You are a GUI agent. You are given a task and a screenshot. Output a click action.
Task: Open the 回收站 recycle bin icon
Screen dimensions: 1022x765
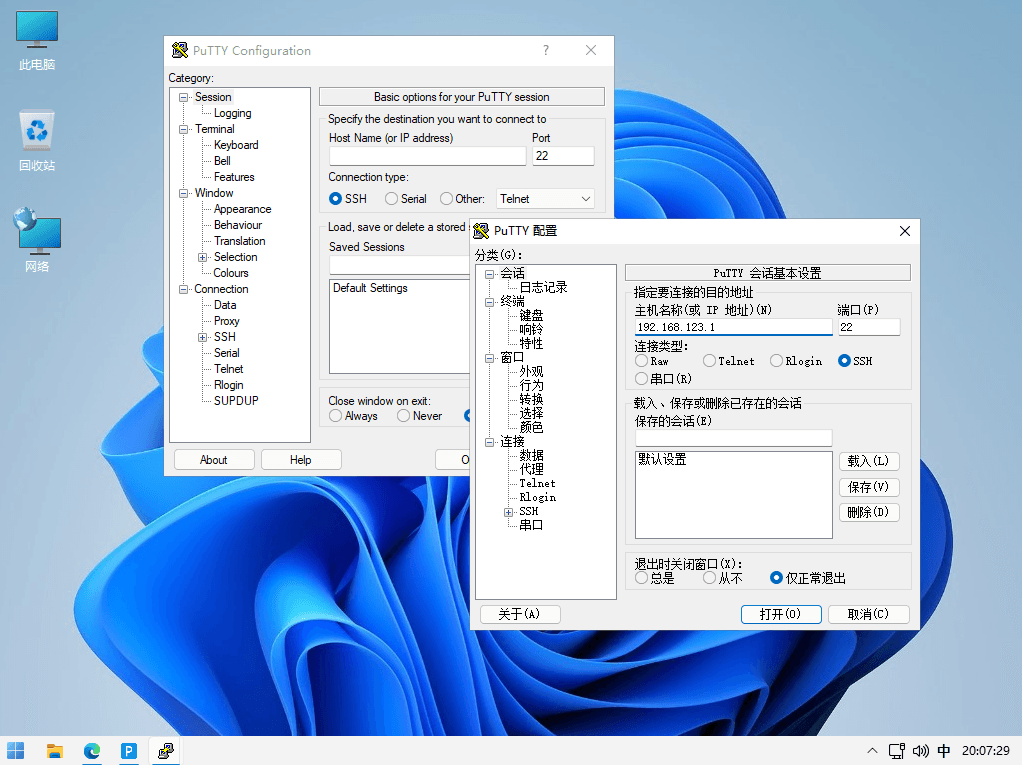point(36,141)
